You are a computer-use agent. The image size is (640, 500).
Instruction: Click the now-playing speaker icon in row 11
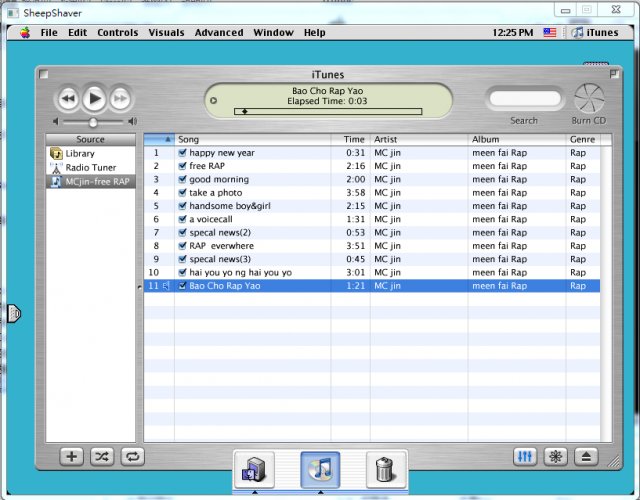166,286
